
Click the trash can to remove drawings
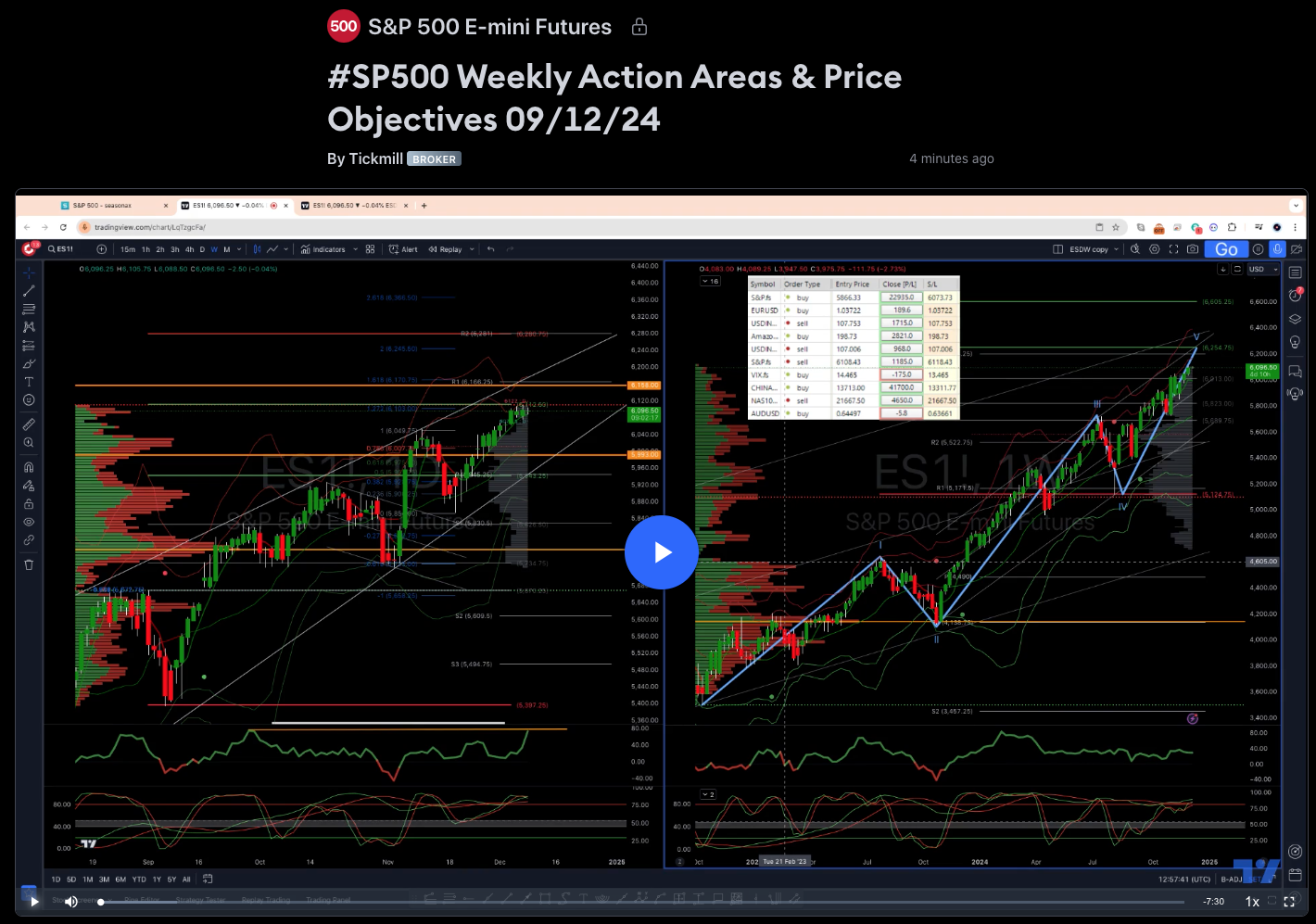click(29, 564)
